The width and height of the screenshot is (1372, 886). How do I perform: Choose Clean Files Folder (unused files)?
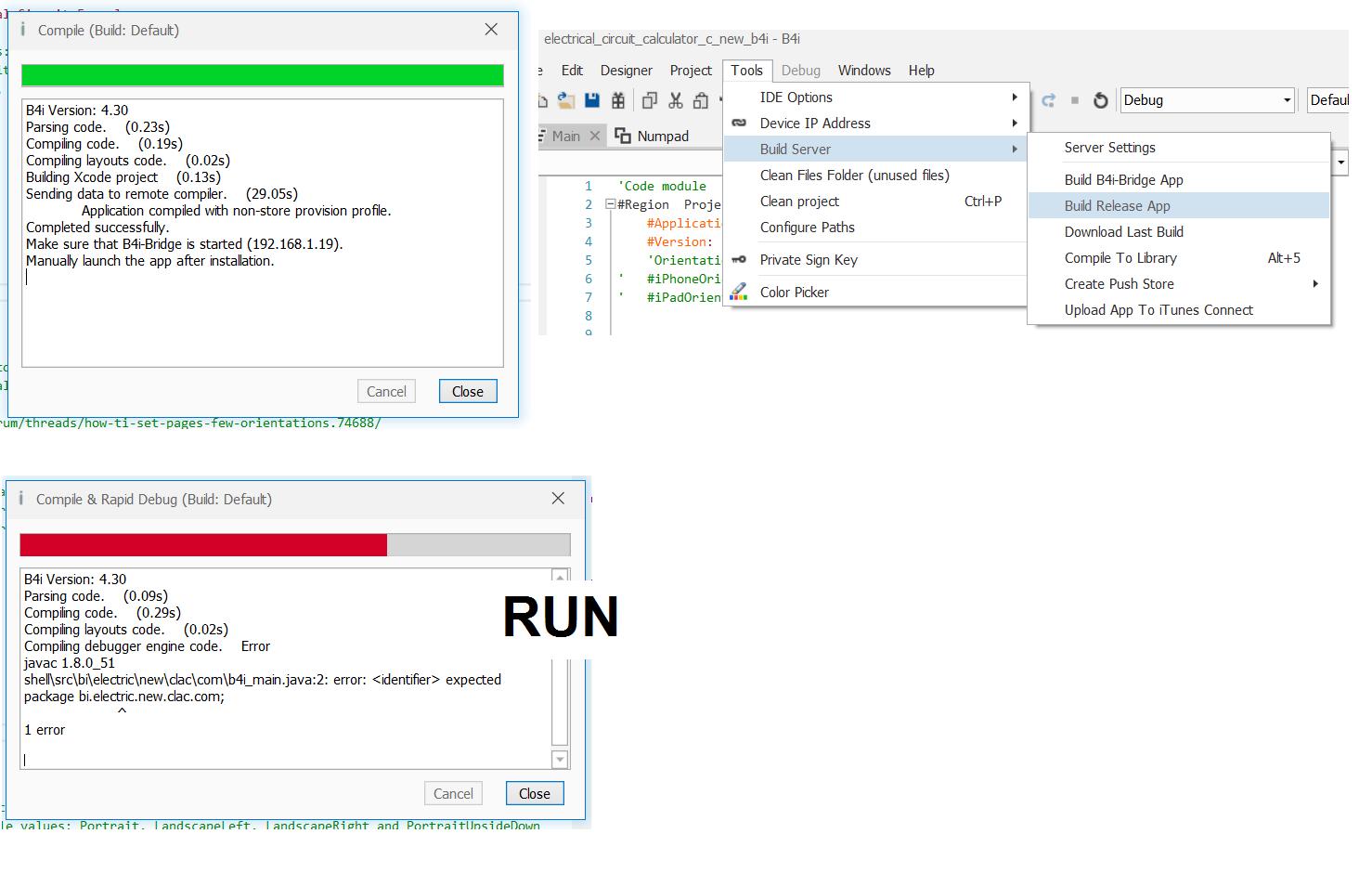(x=875, y=176)
